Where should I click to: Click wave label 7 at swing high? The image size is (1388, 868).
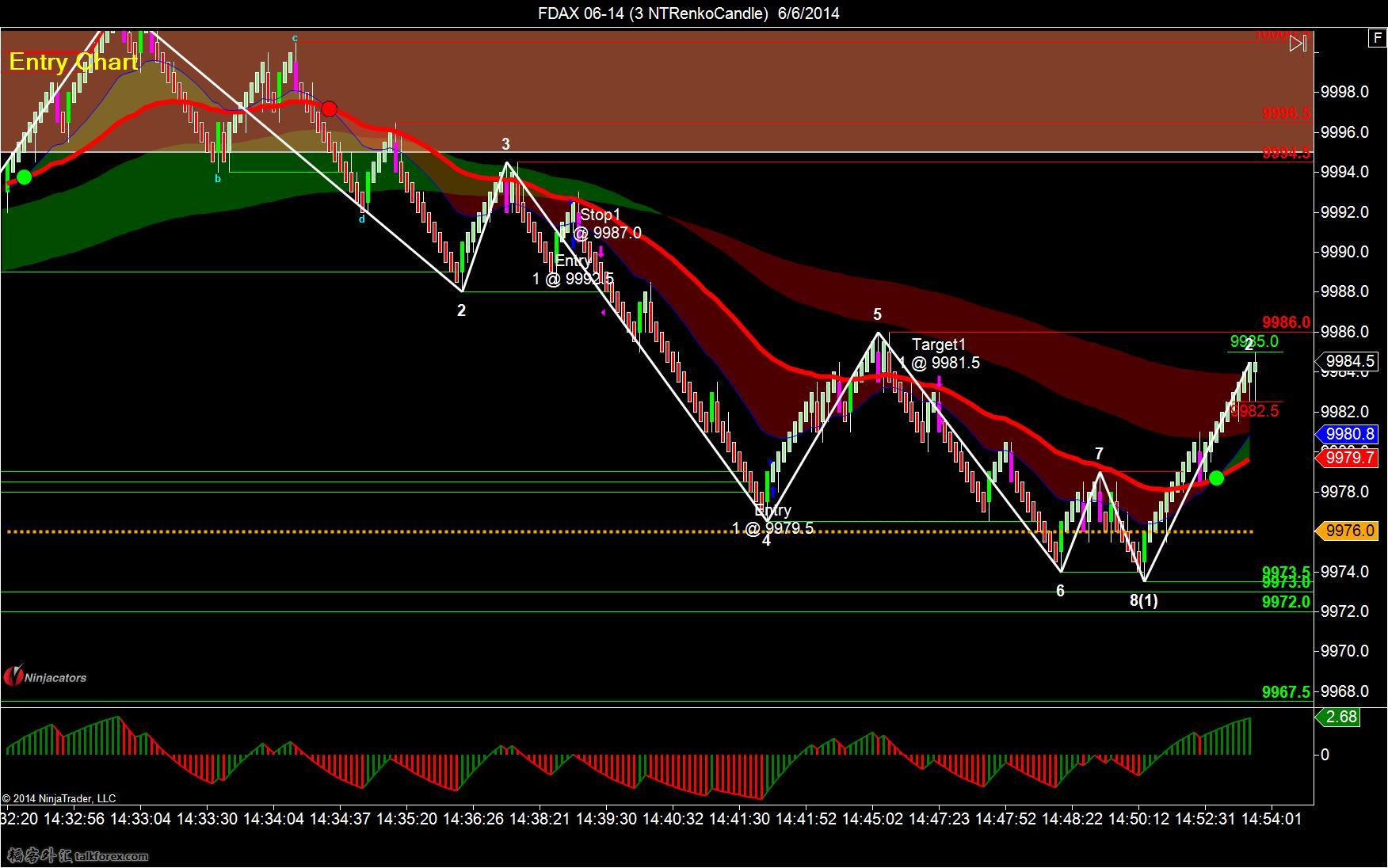click(x=1099, y=454)
